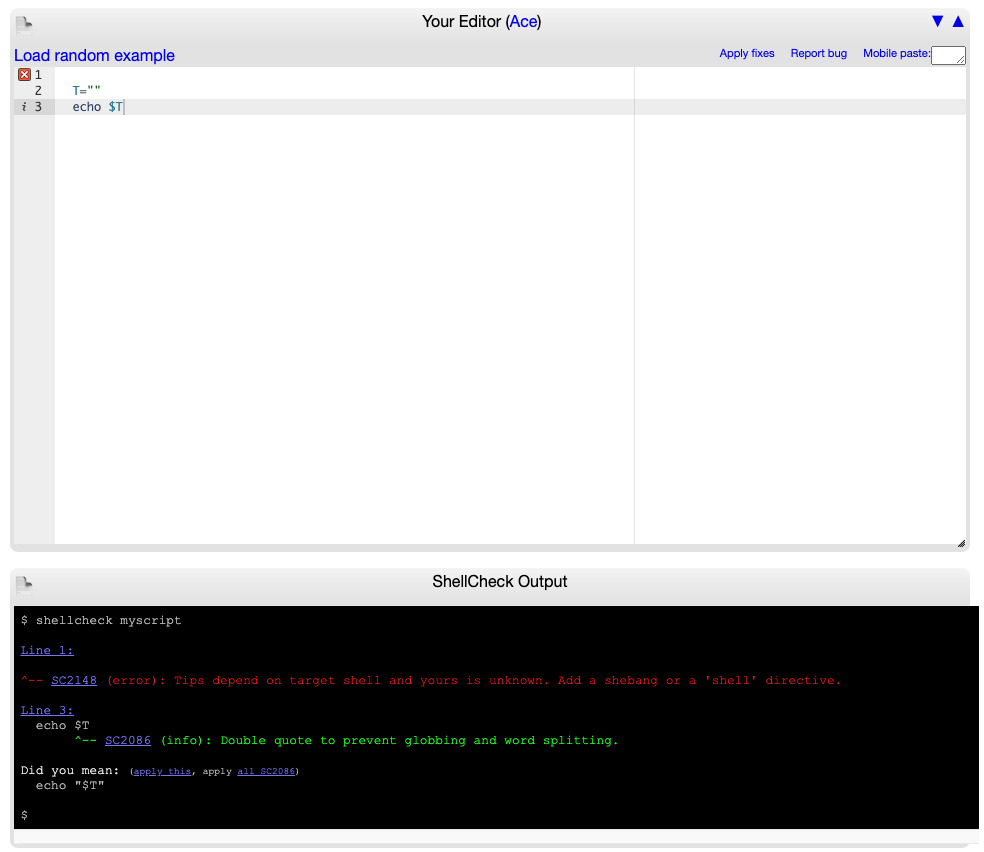This screenshot has height=852, width=984.
Task: Jump to Line 1 from the output panel
Action: coord(46,650)
